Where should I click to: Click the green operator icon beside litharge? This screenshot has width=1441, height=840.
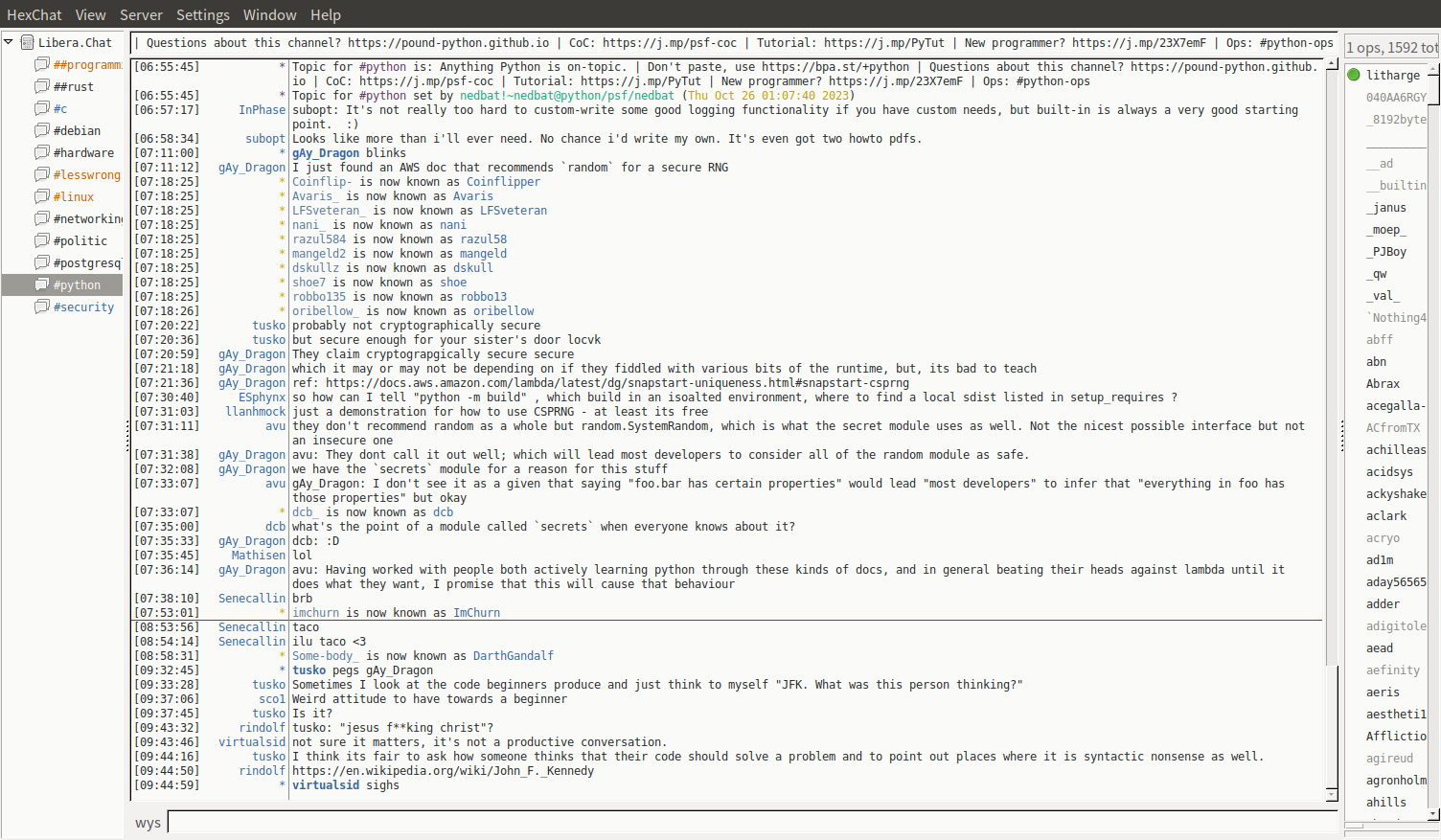coord(1354,75)
